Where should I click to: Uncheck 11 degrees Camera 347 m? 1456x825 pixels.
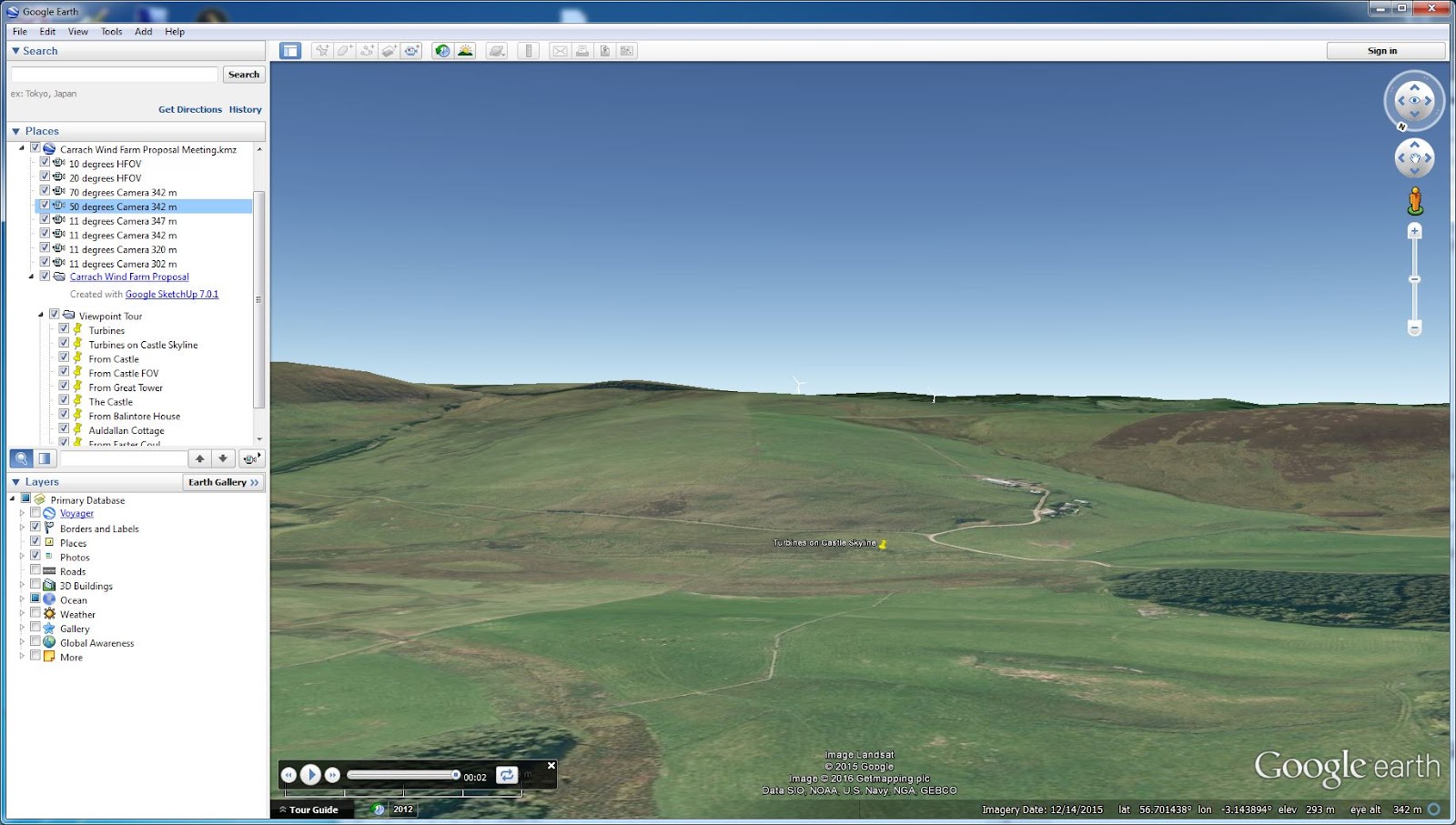(x=45, y=220)
